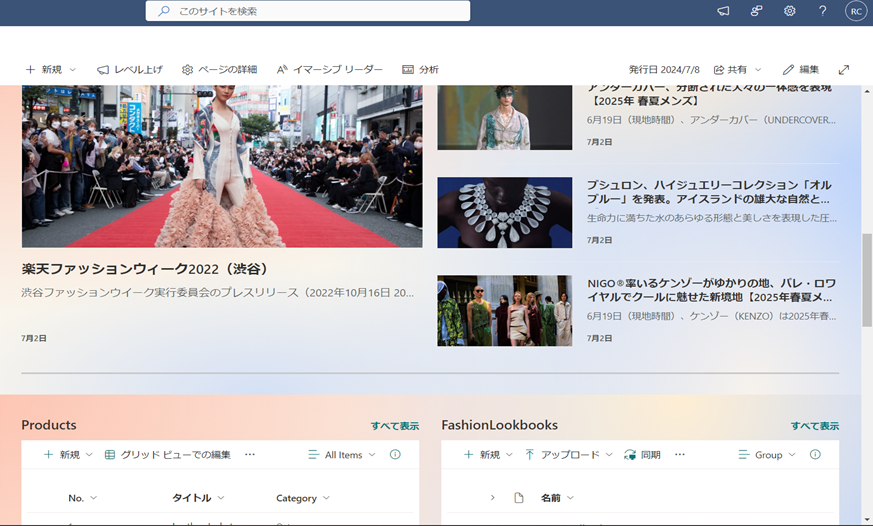Launch イマーシブ リーダー
Viewport: 873px width, 526px height.
click(x=330, y=70)
